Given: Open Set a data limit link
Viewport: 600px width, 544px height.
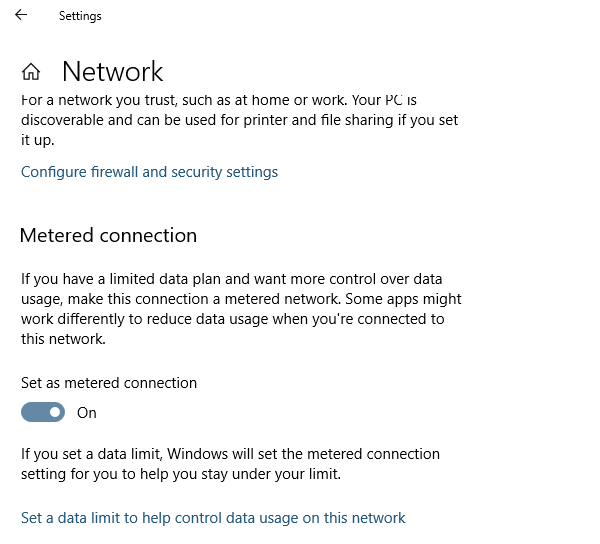Looking at the screenshot, I should (x=213, y=518).
